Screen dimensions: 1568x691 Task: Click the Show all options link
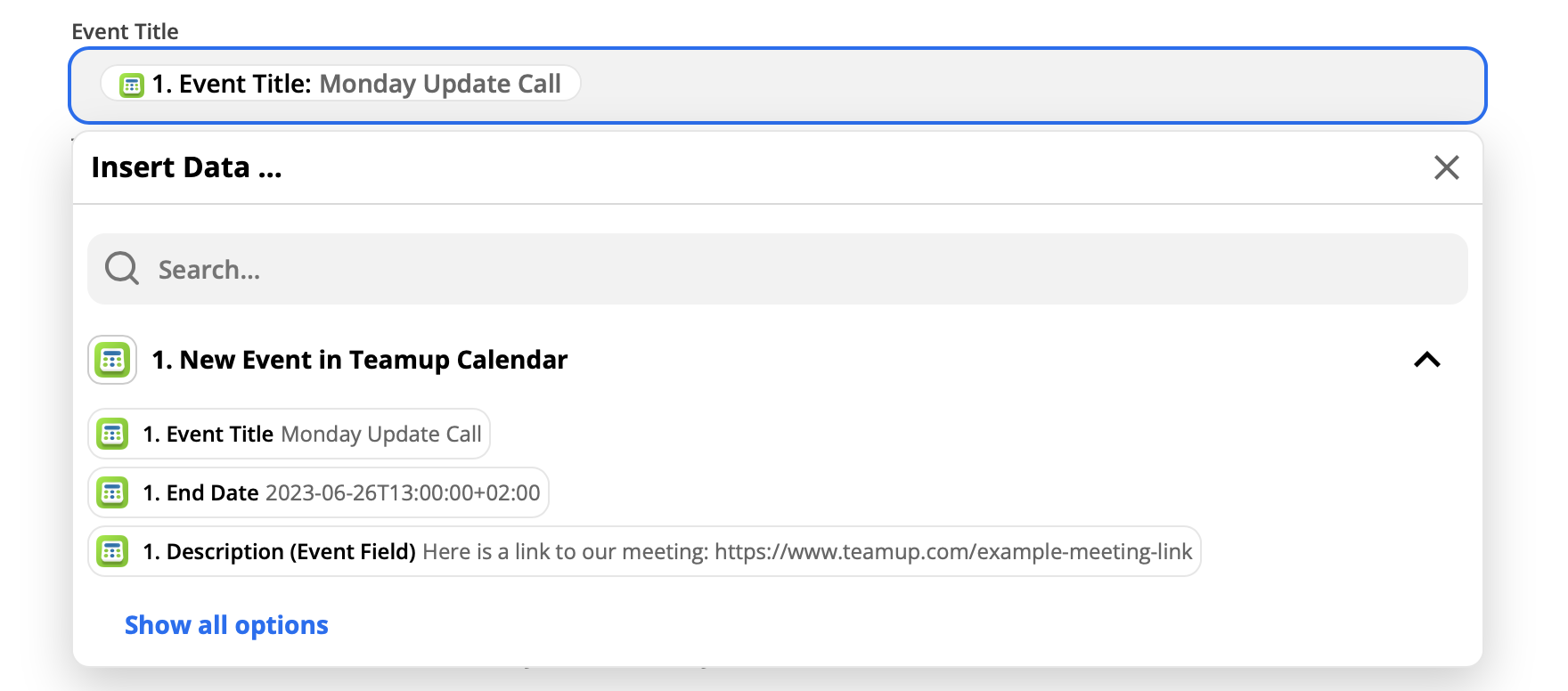click(x=226, y=625)
